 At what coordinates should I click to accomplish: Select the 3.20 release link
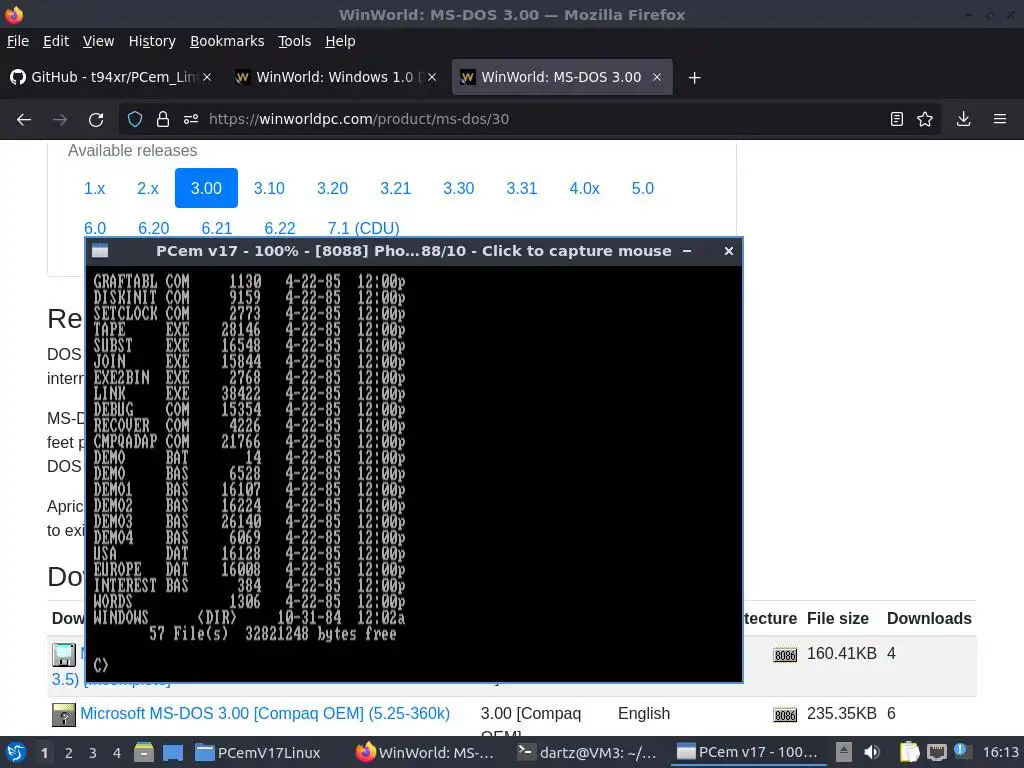click(332, 188)
